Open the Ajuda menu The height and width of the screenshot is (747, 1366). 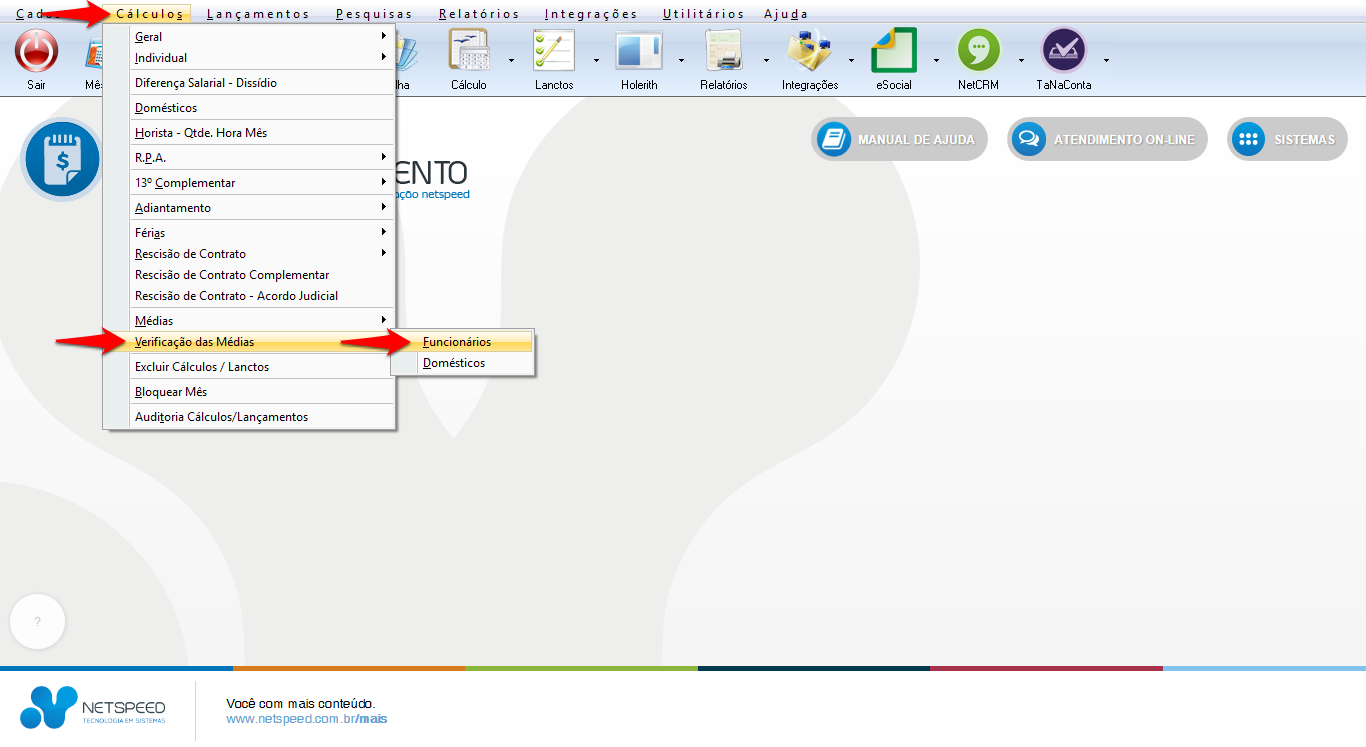786,14
